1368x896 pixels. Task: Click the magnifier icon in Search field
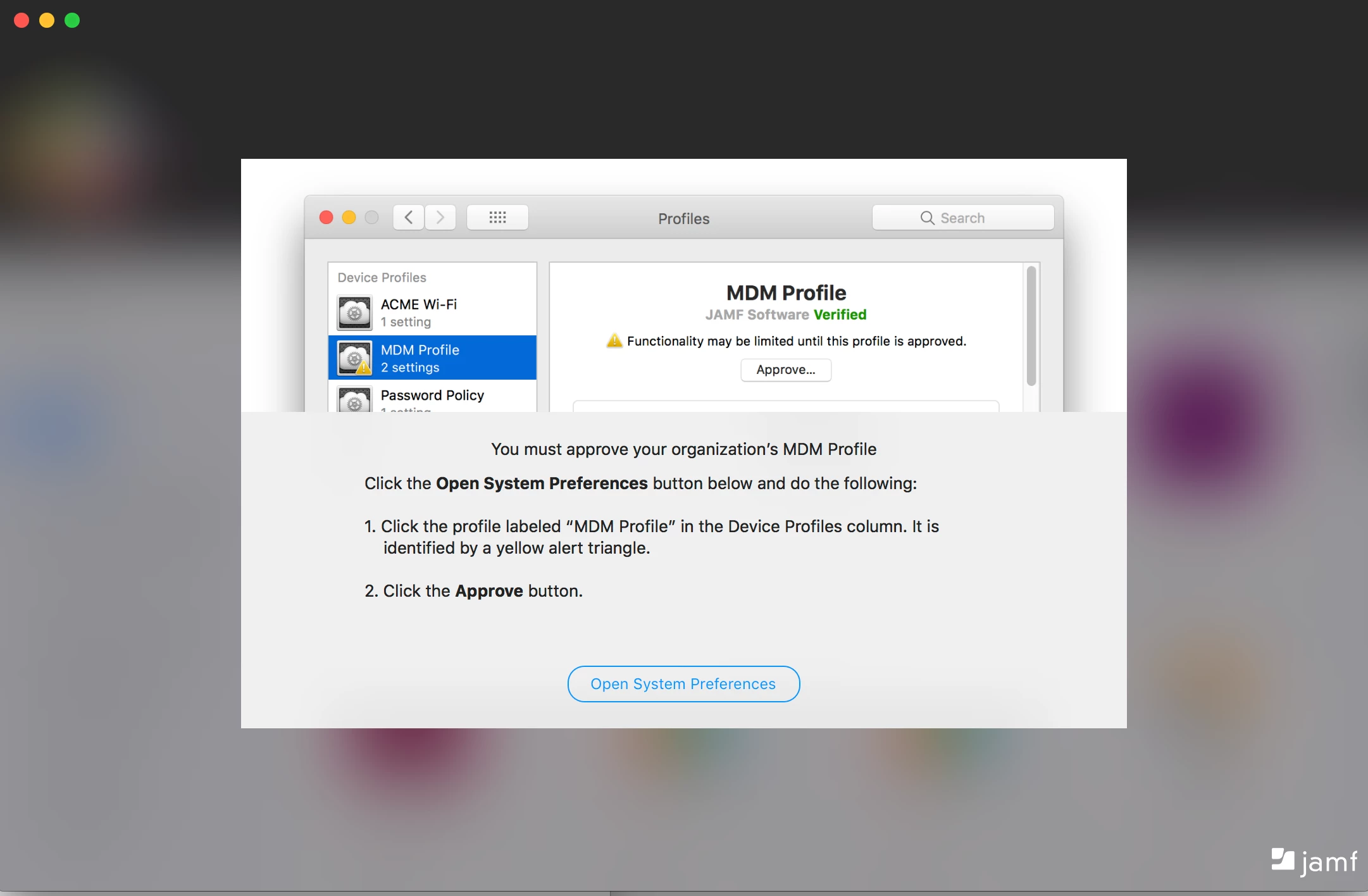(x=927, y=218)
